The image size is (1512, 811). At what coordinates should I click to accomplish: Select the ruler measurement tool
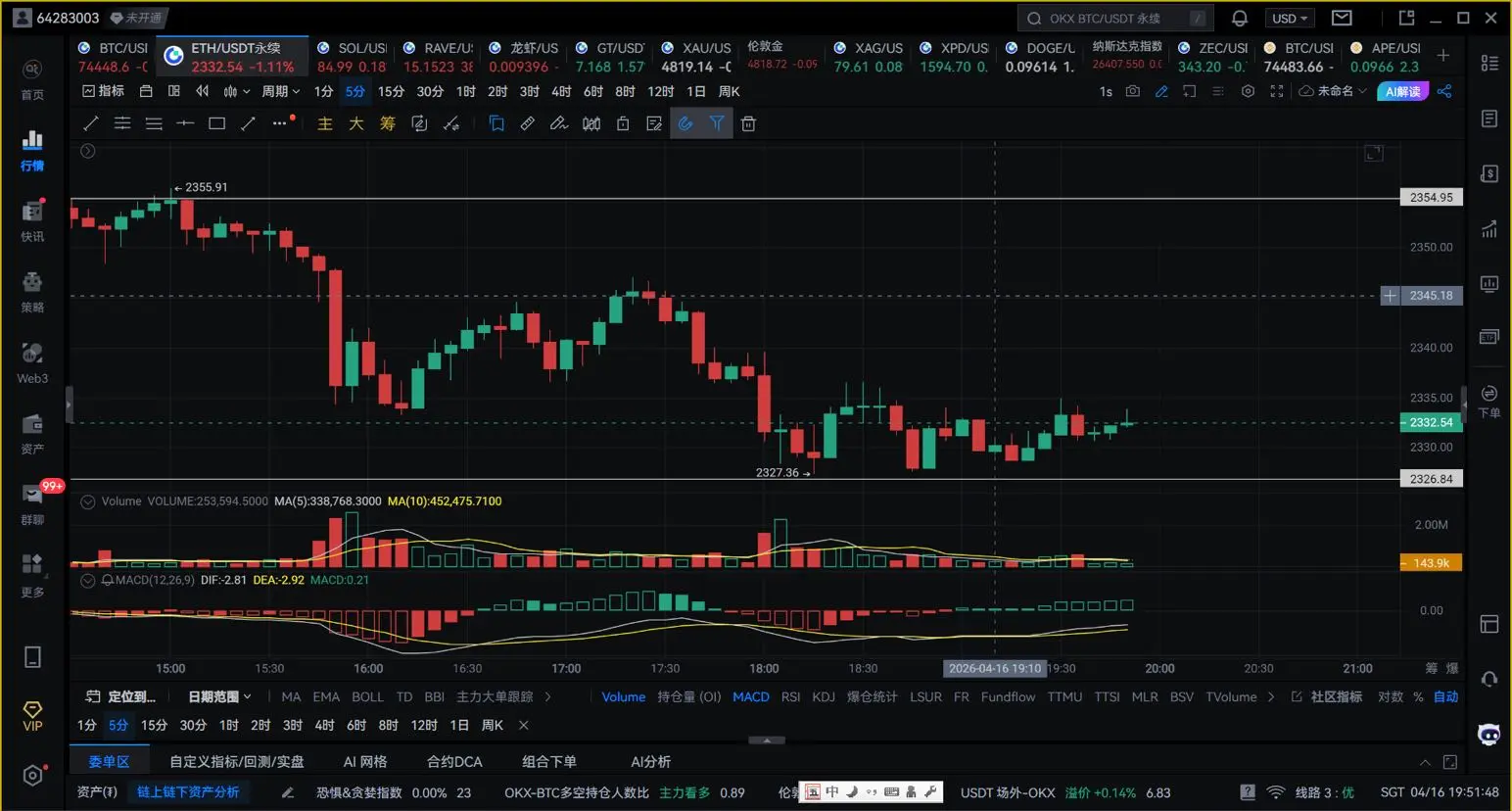pos(528,123)
